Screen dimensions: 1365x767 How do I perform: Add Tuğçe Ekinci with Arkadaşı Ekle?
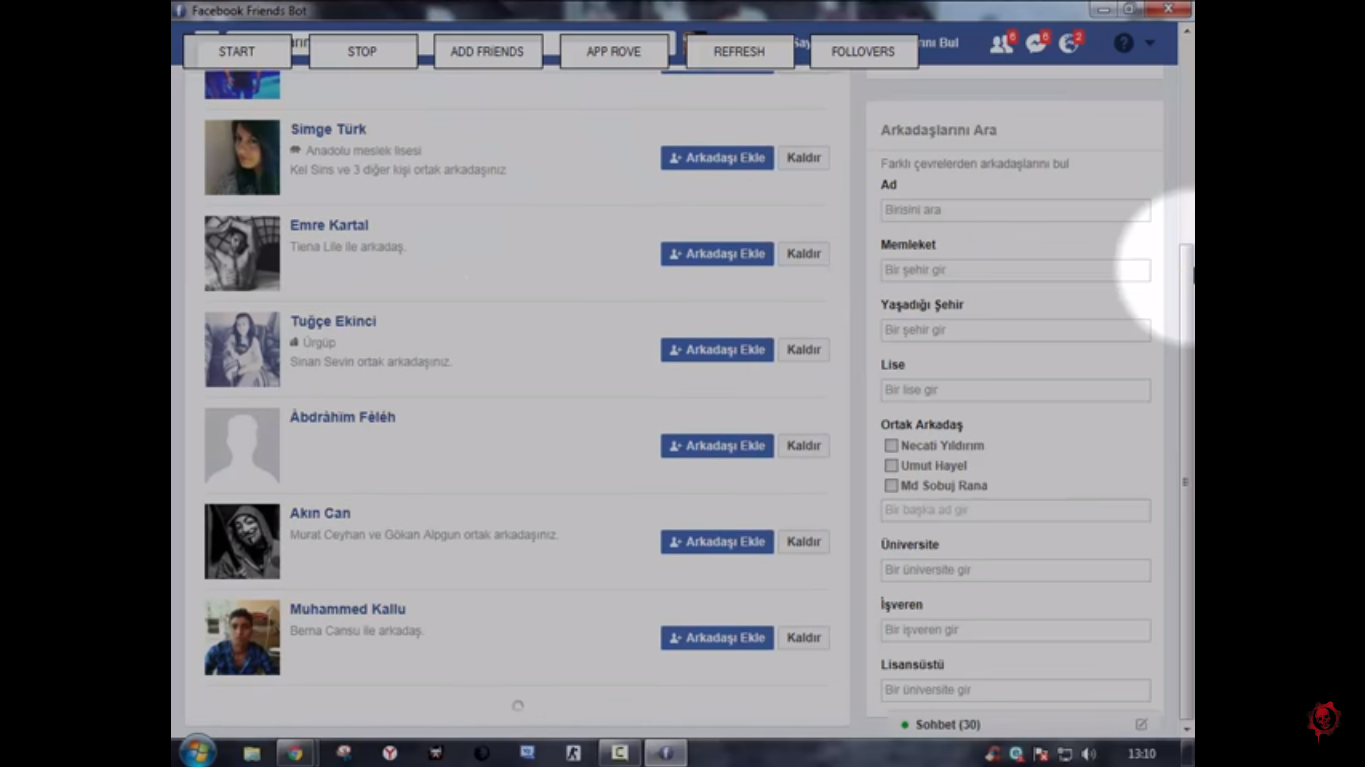[x=717, y=350]
